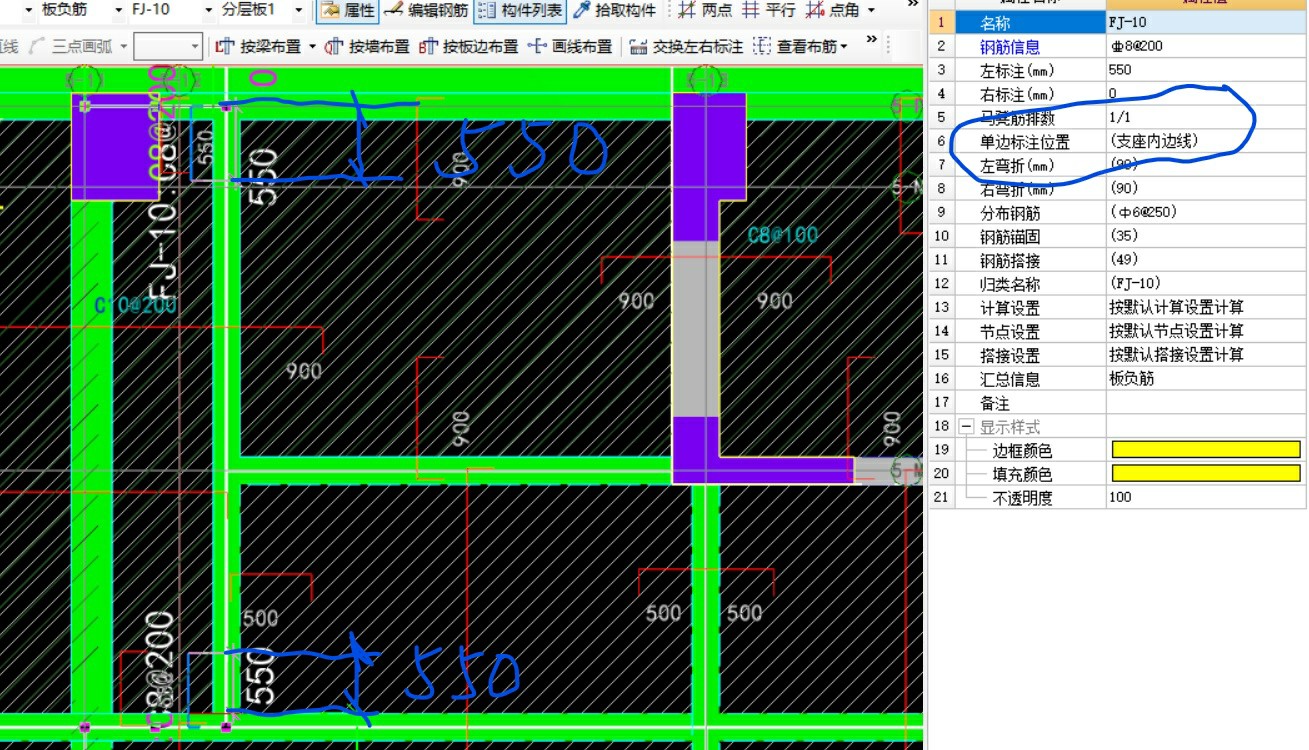Open the 三点画弧 dropdown arrow
The height and width of the screenshot is (750, 1309).
[123, 46]
